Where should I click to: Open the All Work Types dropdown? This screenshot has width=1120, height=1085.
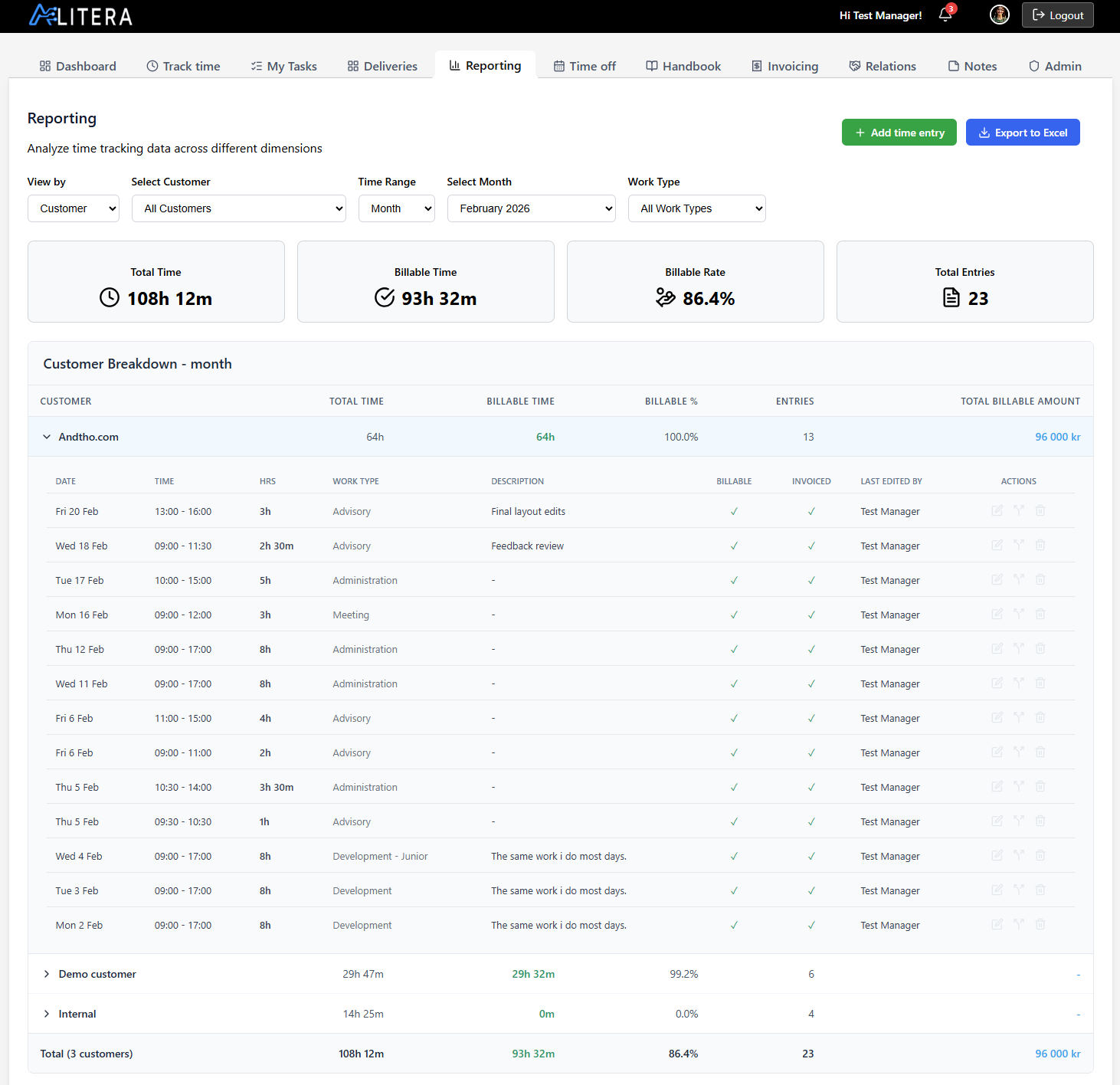click(x=697, y=208)
